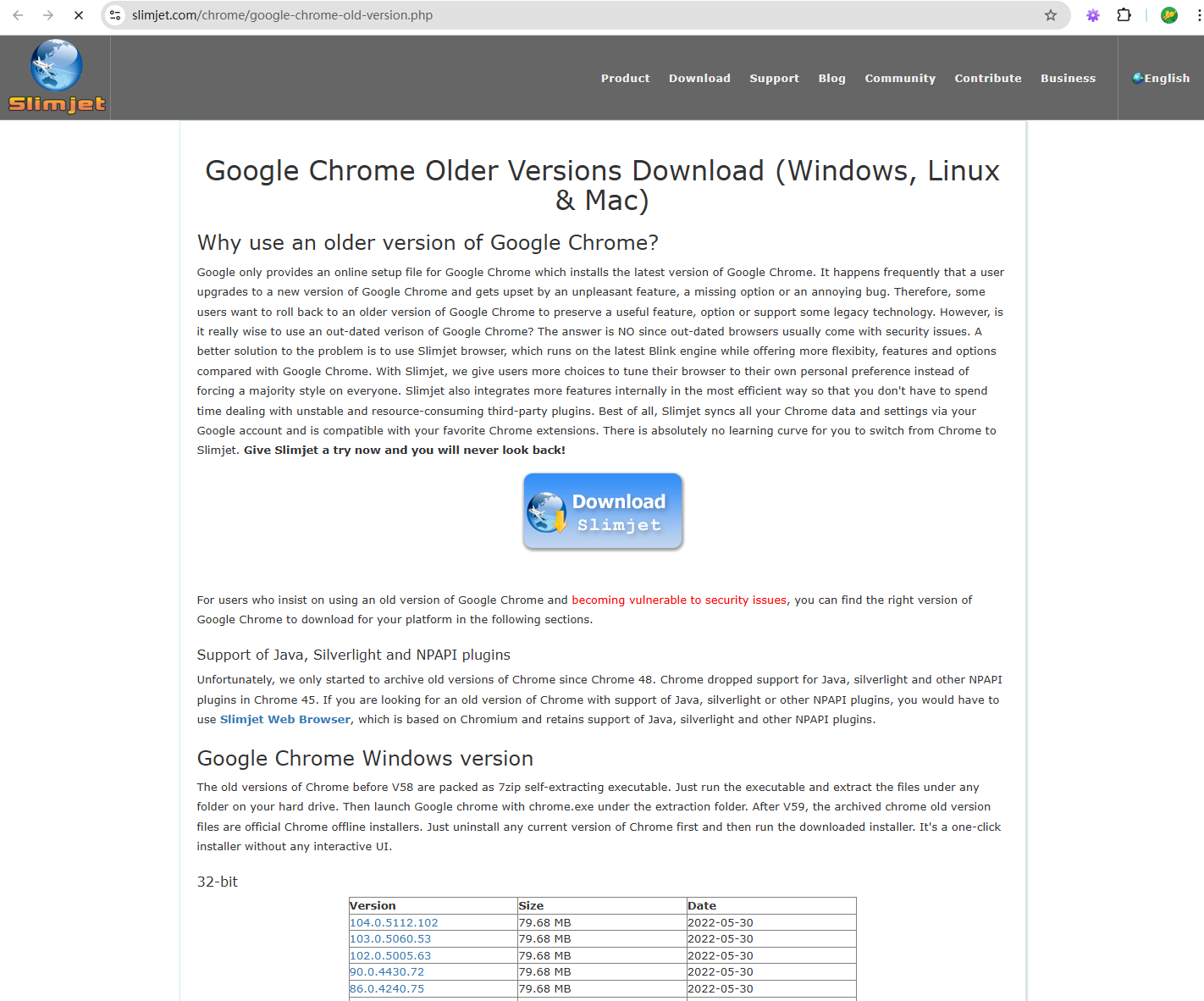1204x1001 pixels.
Task: Open Chrome's three-dot menu
Action: click(x=1198, y=15)
